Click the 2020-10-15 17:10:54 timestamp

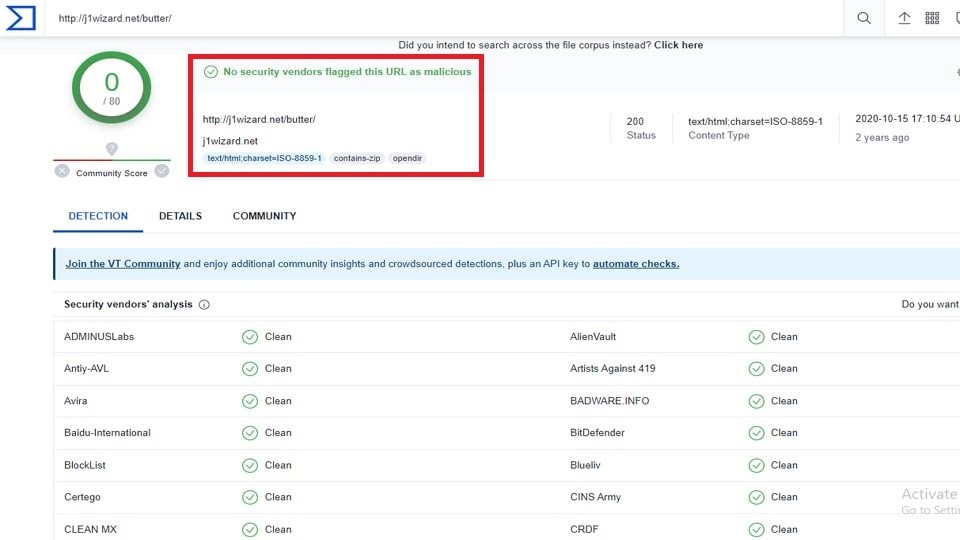(903, 119)
